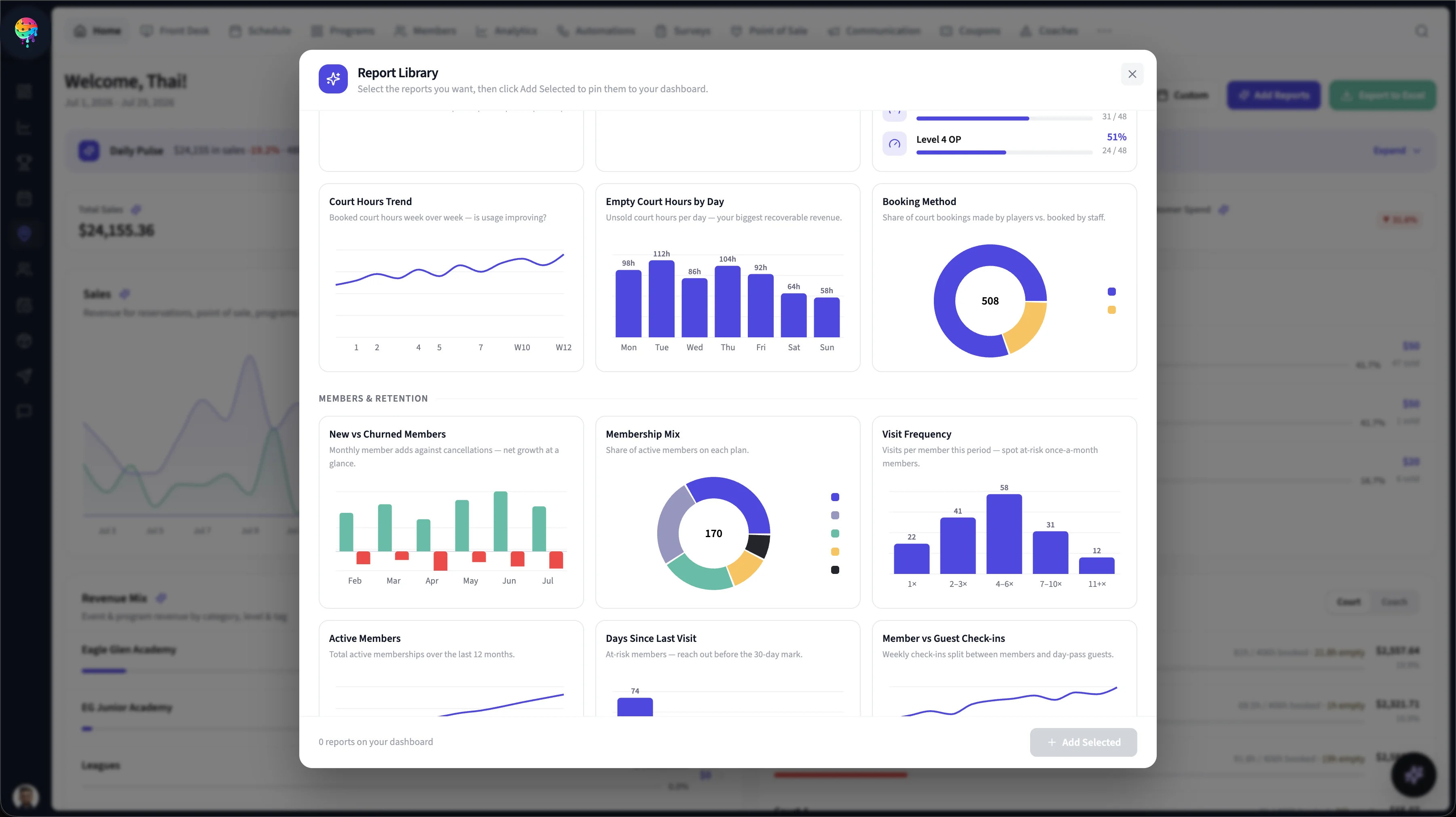Click the search magnifier icon
This screenshot has height=817, width=1456.
pos(1422,31)
